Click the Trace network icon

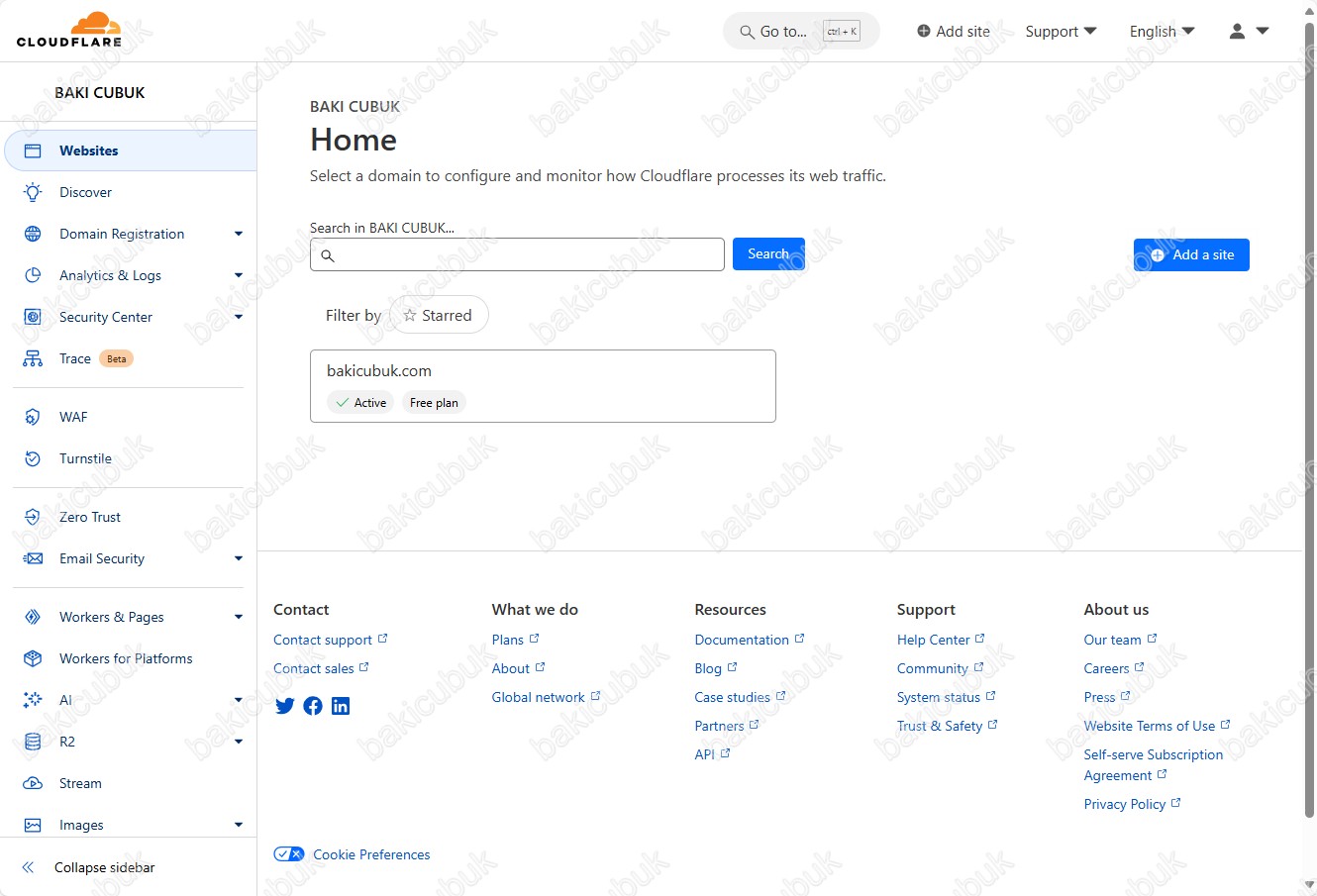[33, 358]
